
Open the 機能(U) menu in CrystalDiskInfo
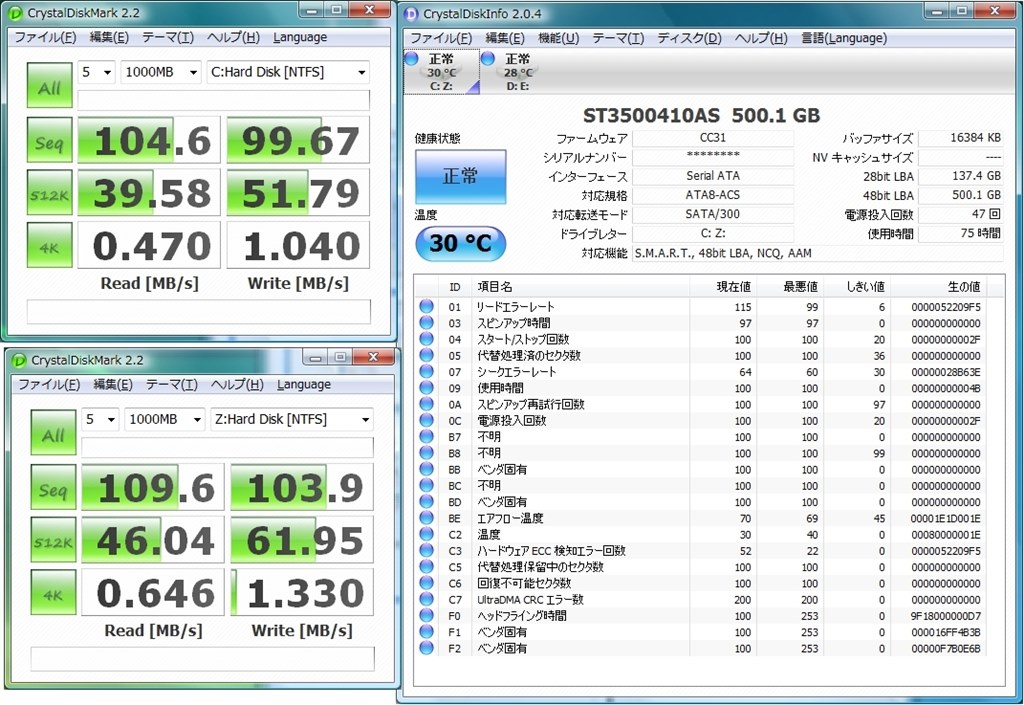pyautogui.click(x=558, y=38)
